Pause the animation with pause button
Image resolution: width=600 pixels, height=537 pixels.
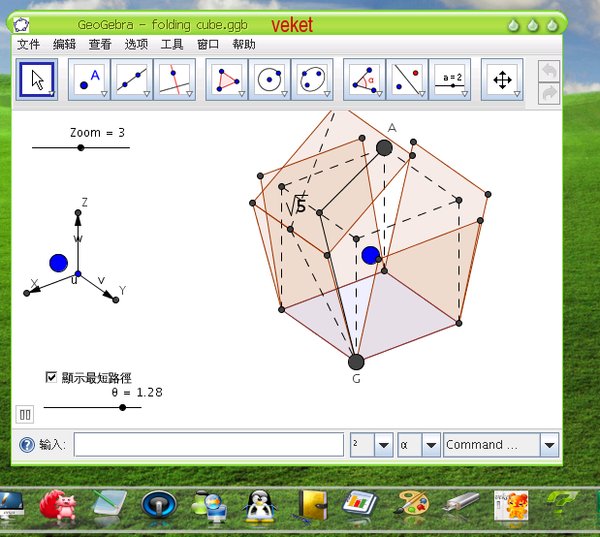[x=25, y=415]
